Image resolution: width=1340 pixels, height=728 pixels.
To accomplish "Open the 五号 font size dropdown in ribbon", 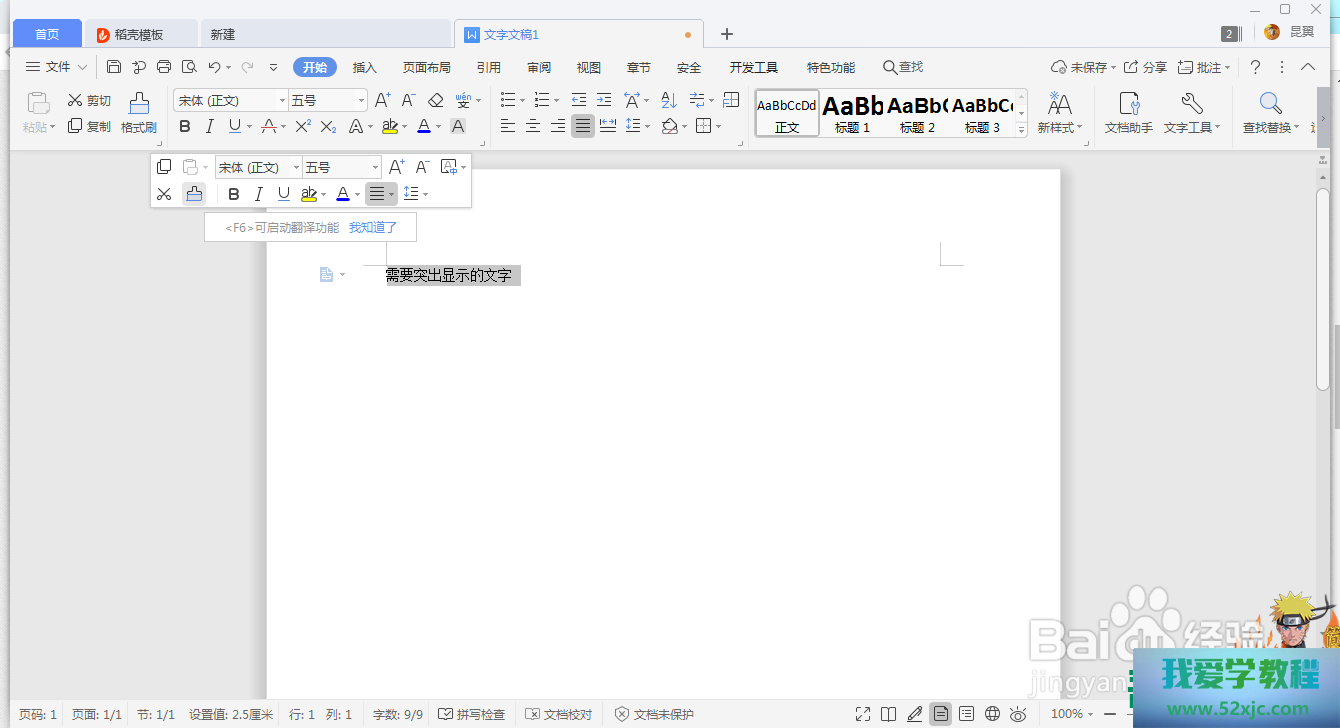I will (361, 100).
